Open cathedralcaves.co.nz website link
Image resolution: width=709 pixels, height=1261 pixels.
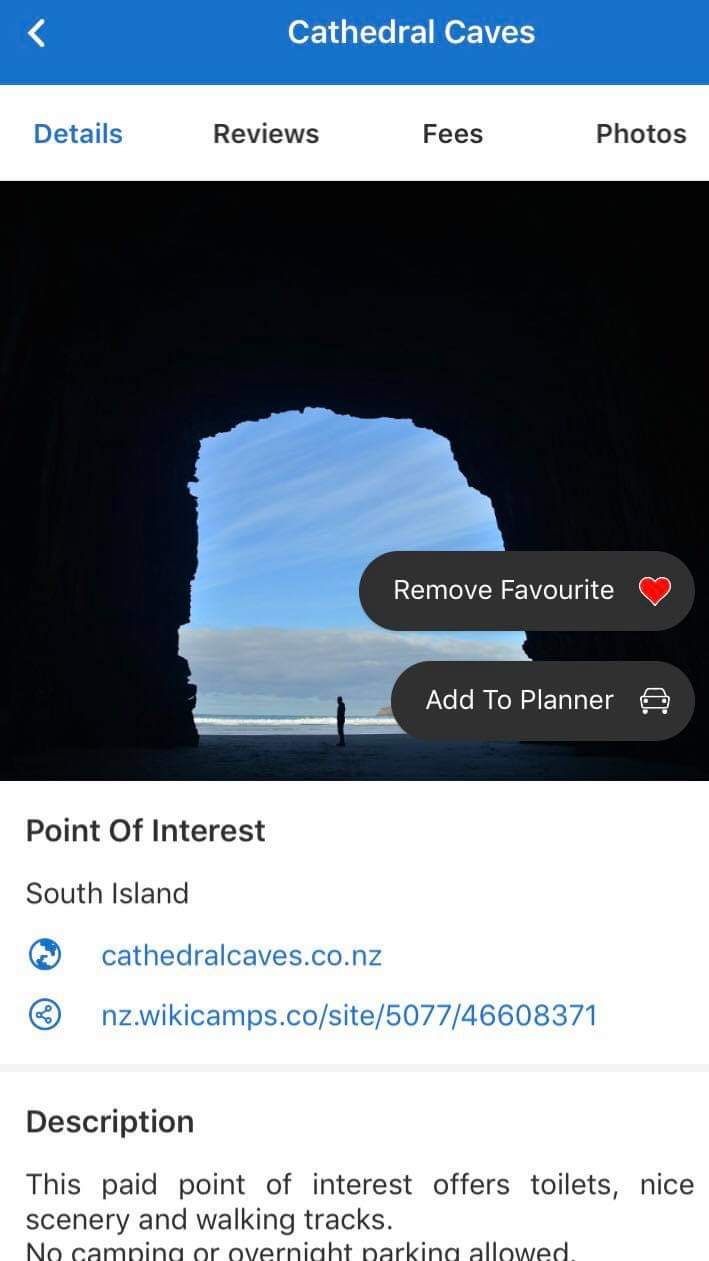[242, 955]
